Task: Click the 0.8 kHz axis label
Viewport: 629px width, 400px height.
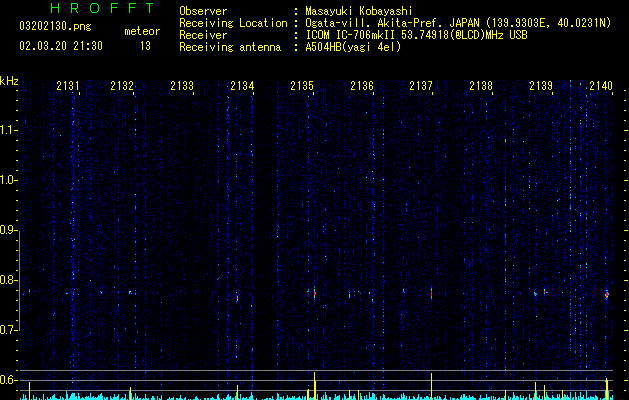Action: pos(8,280)
